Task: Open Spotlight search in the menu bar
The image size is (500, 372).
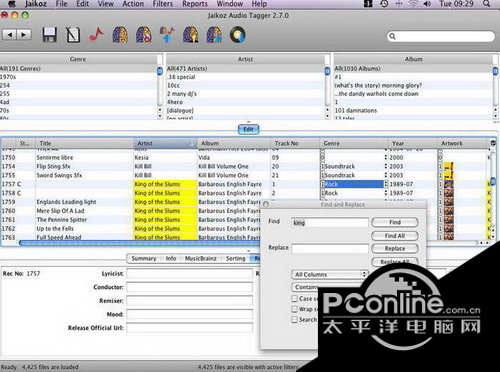Action: [x=487, y=4]
